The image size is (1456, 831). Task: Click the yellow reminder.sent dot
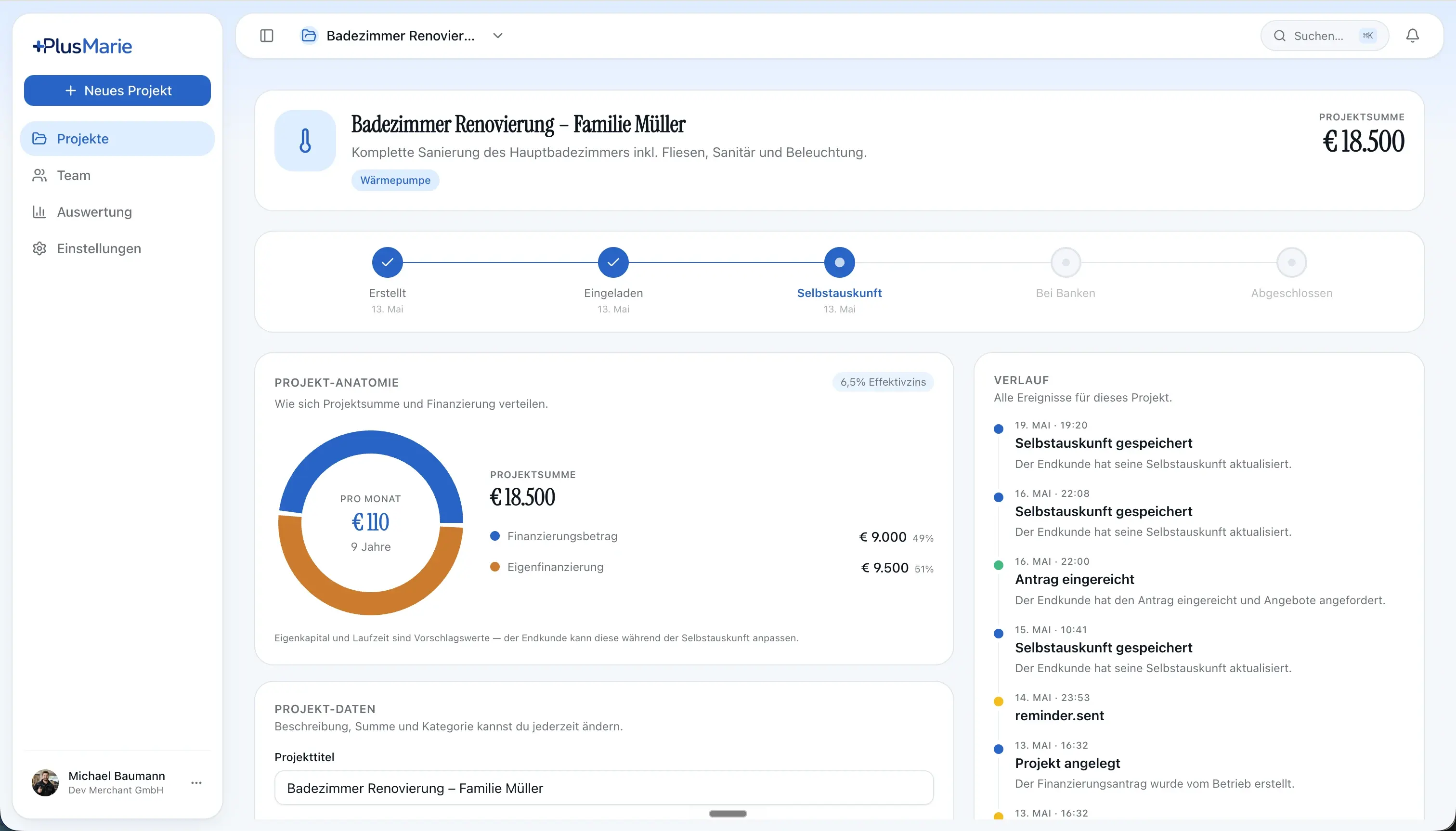998,701
